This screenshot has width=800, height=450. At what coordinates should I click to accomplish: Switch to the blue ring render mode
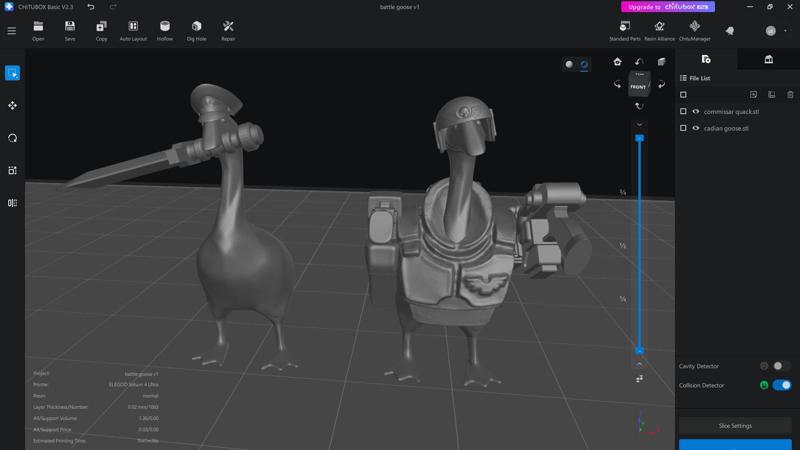584,64
